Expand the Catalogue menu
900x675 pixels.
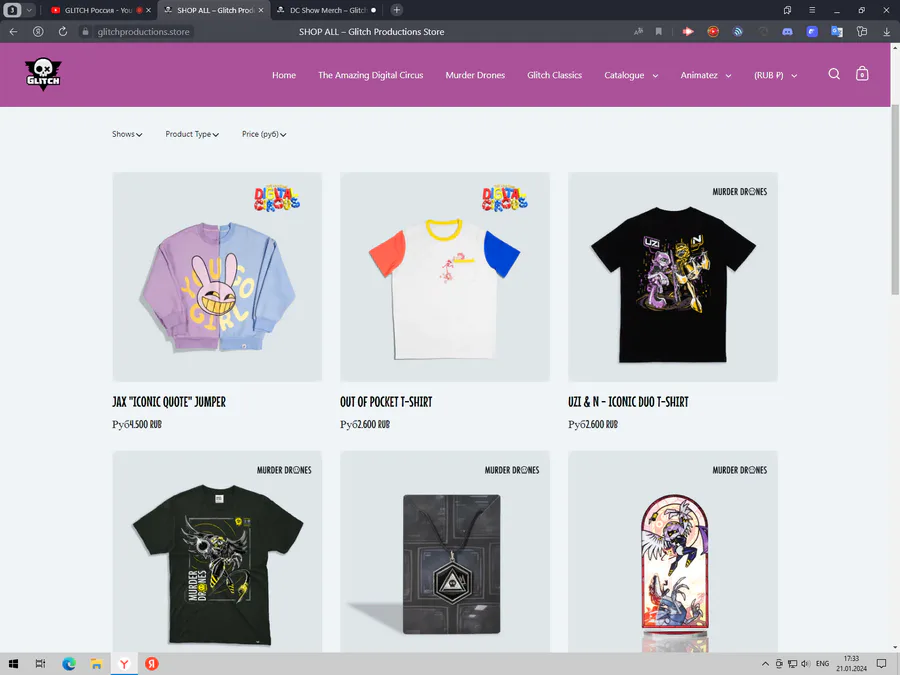click(631, 75)
